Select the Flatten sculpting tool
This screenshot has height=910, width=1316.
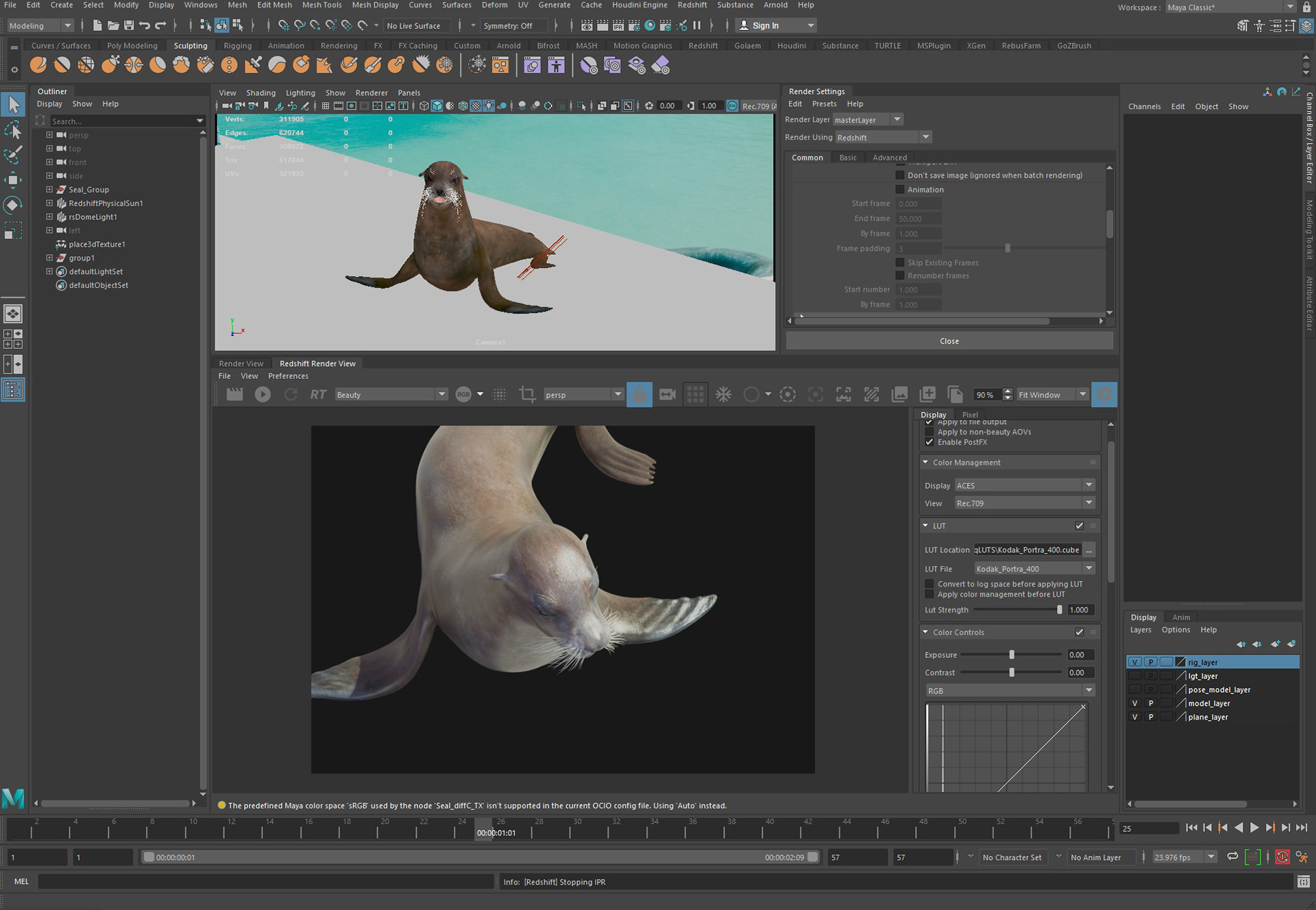(x=158, y=65)
